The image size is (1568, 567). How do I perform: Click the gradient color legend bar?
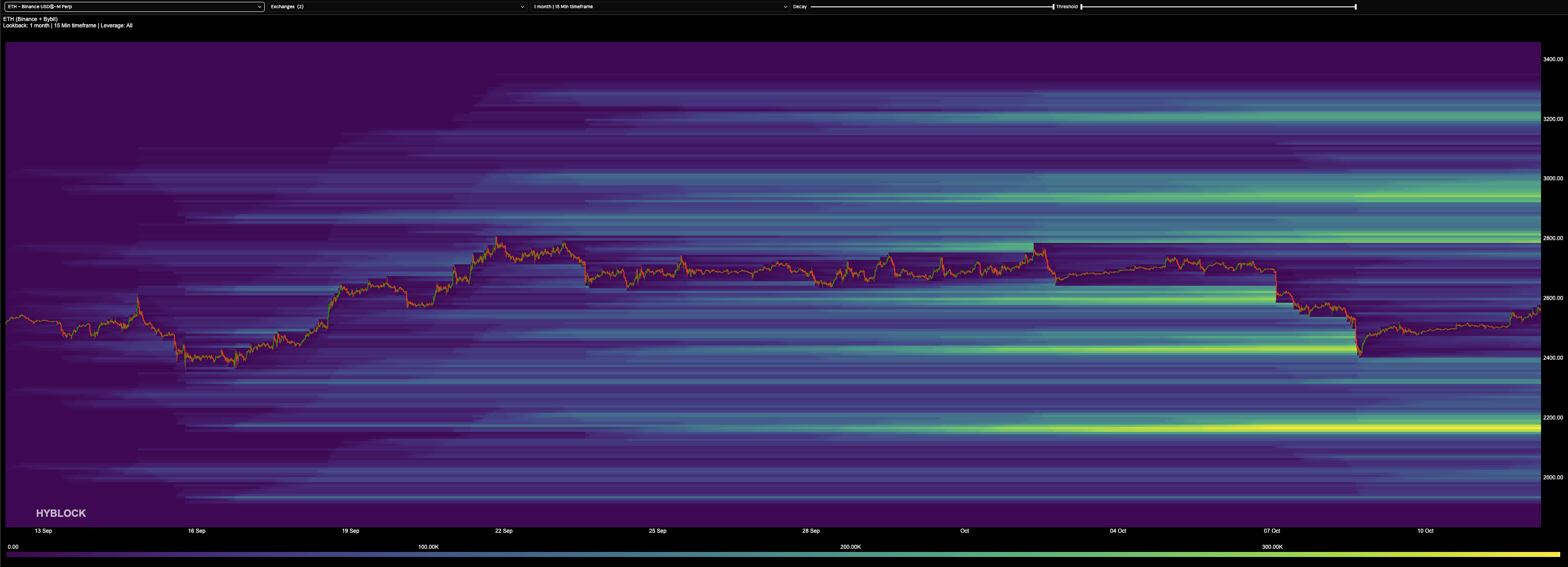click(783, 554)
